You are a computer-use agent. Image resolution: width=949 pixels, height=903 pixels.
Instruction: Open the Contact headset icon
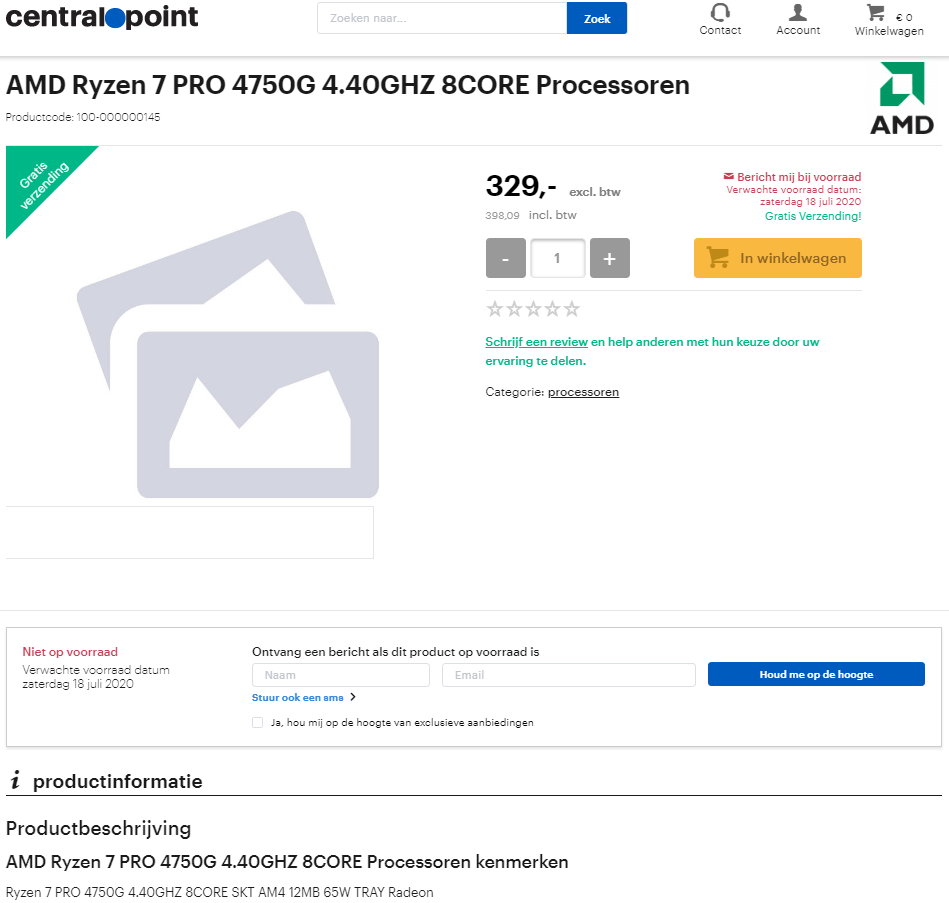[x=720, y=12]
